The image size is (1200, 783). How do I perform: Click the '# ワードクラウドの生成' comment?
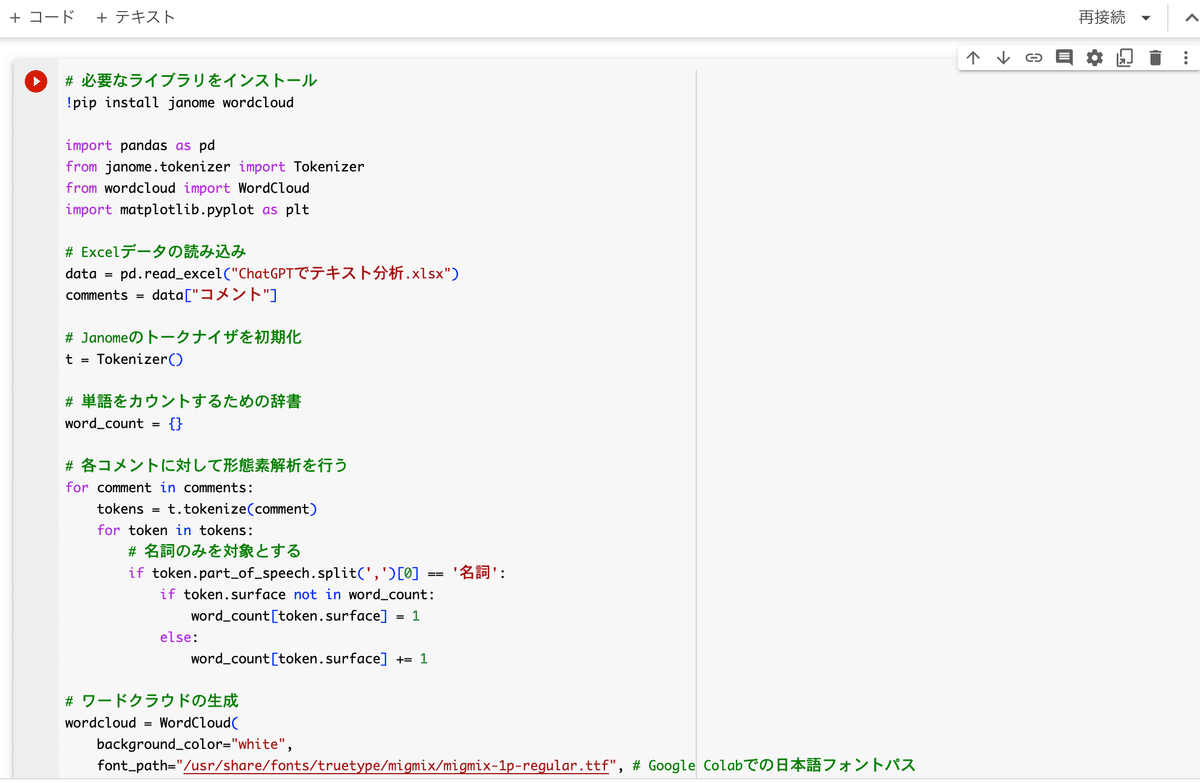tap(152, 701)
